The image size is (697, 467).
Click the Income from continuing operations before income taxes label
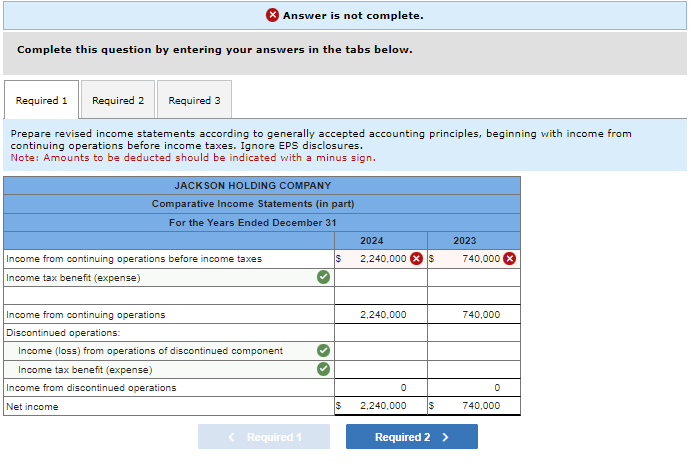coord(134,259)
